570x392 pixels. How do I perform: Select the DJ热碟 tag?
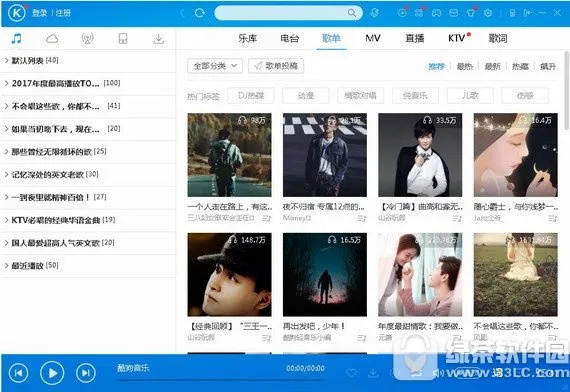[x=251, y=96]
